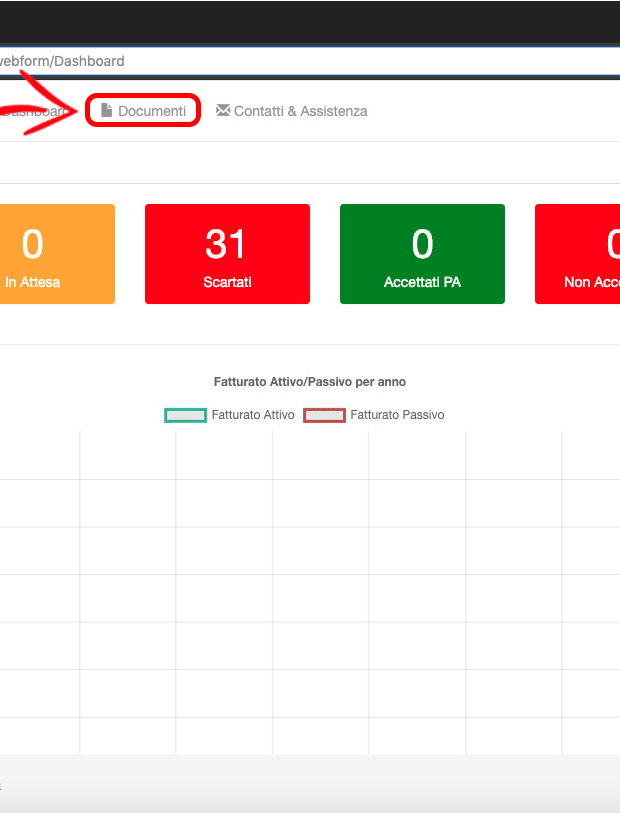Open the partially visible Non Accettati card
Viewport: 620px width, 813px height.
(580, 254)
